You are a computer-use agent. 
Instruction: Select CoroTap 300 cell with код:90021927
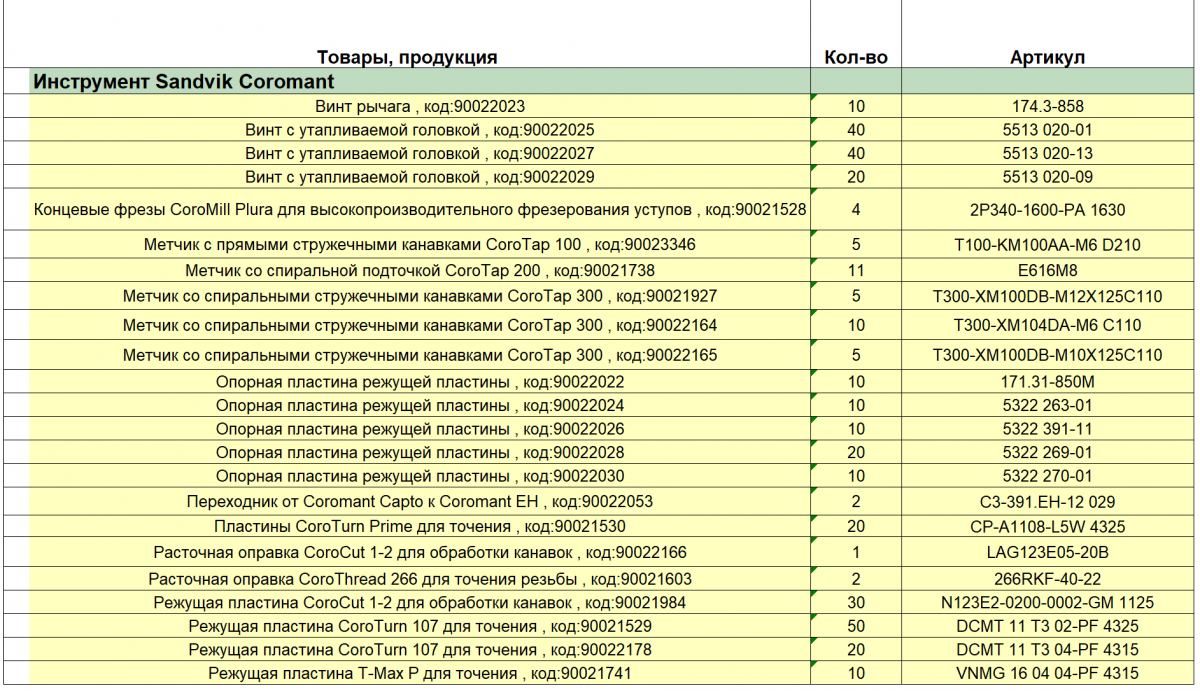(419, 297)
